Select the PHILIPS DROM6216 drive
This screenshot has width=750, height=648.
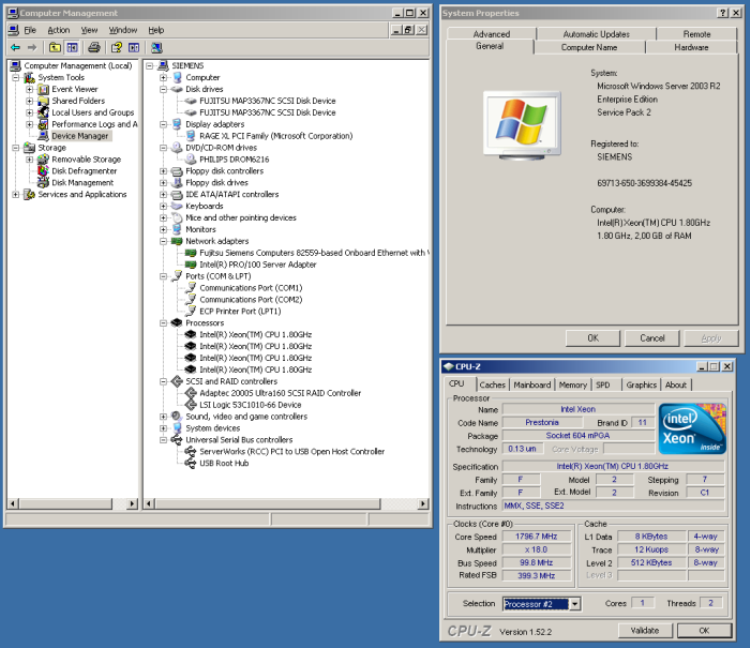pyautogui.click(x=234, y=159)
